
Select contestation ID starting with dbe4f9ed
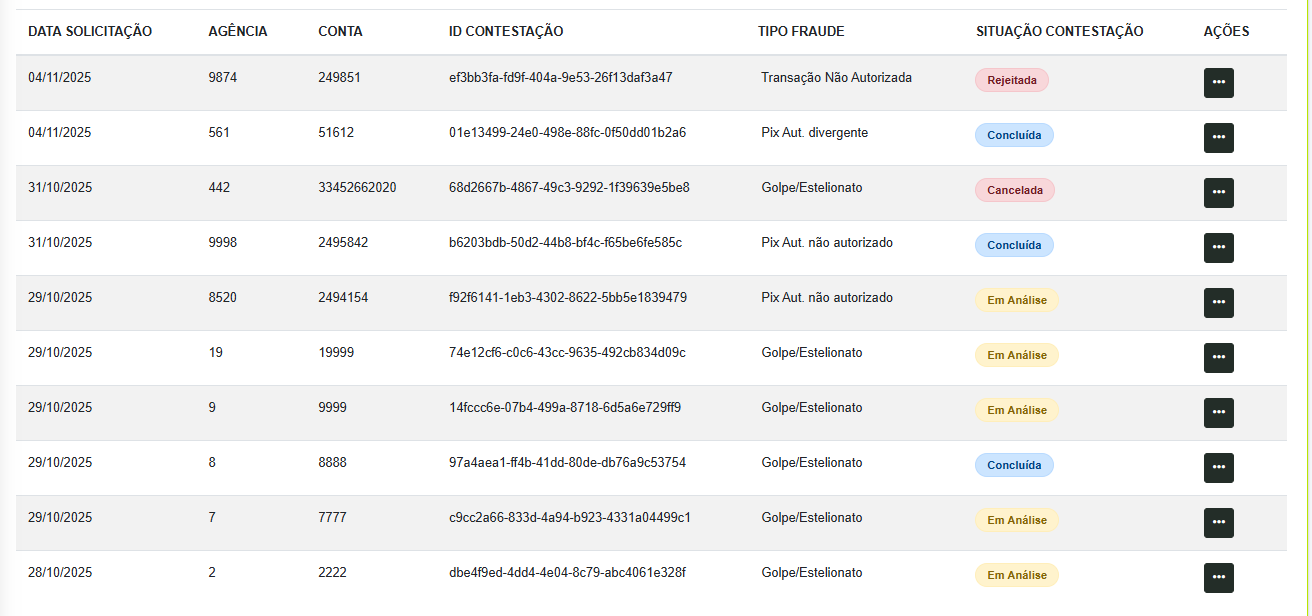click(x=567, y=572)
